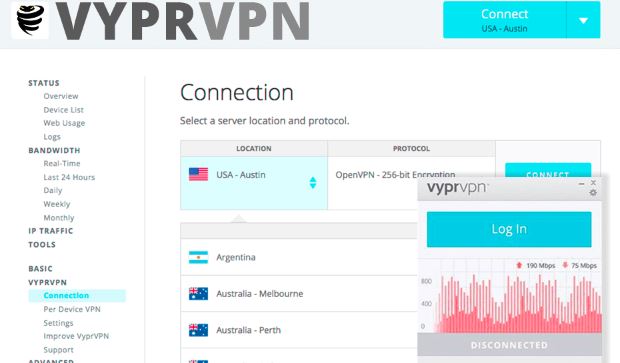Click the LOCATION column header

coord(254,149)
